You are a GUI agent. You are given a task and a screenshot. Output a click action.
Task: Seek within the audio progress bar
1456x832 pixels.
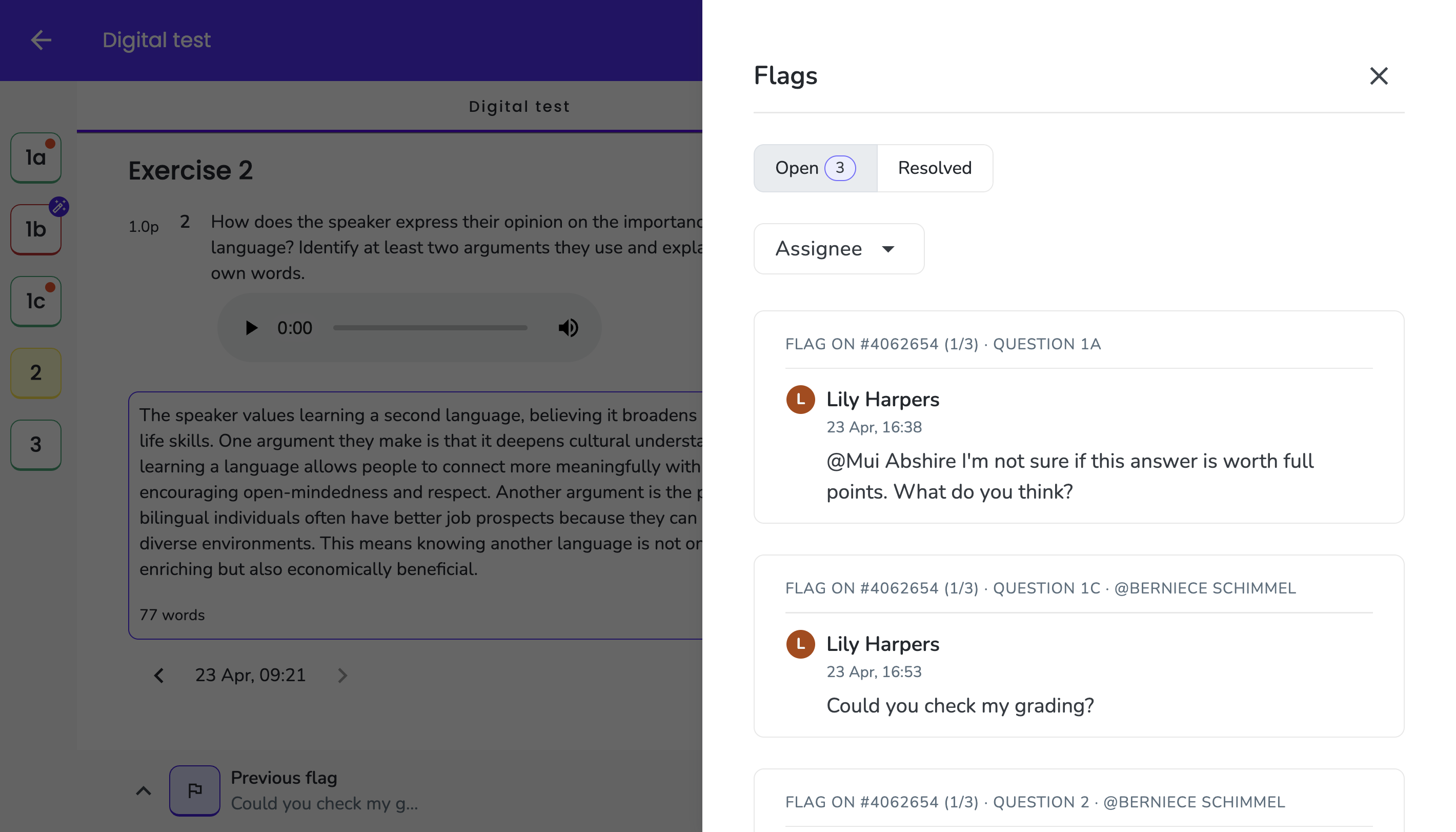coord(430,327)
